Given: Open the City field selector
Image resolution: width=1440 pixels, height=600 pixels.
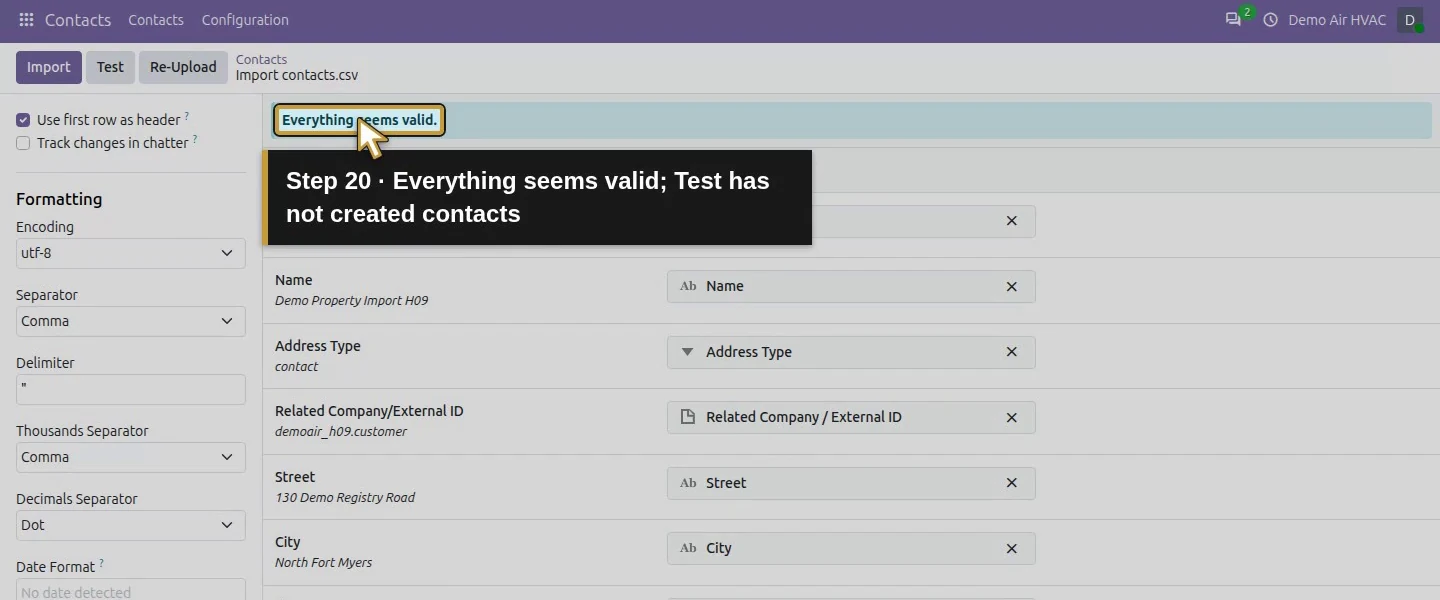Looking at the screenshot, I should tap(851, 549).
